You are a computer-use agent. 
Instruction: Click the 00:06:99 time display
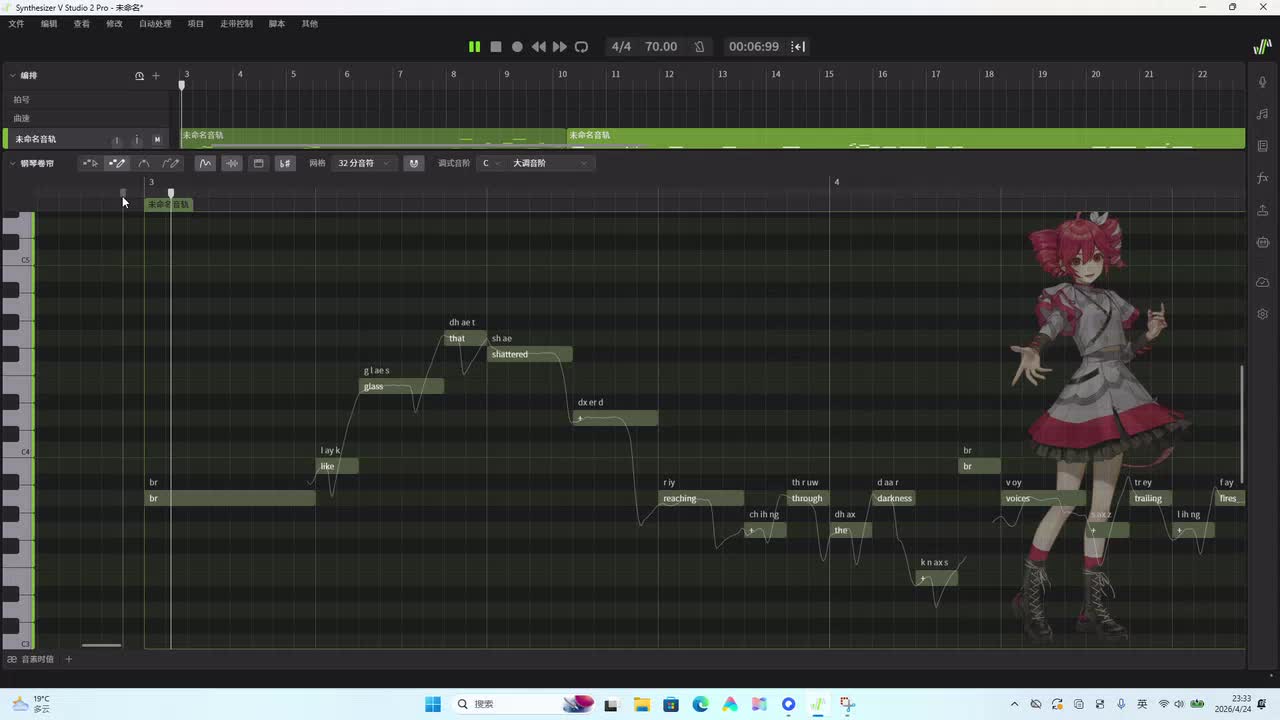754,47
